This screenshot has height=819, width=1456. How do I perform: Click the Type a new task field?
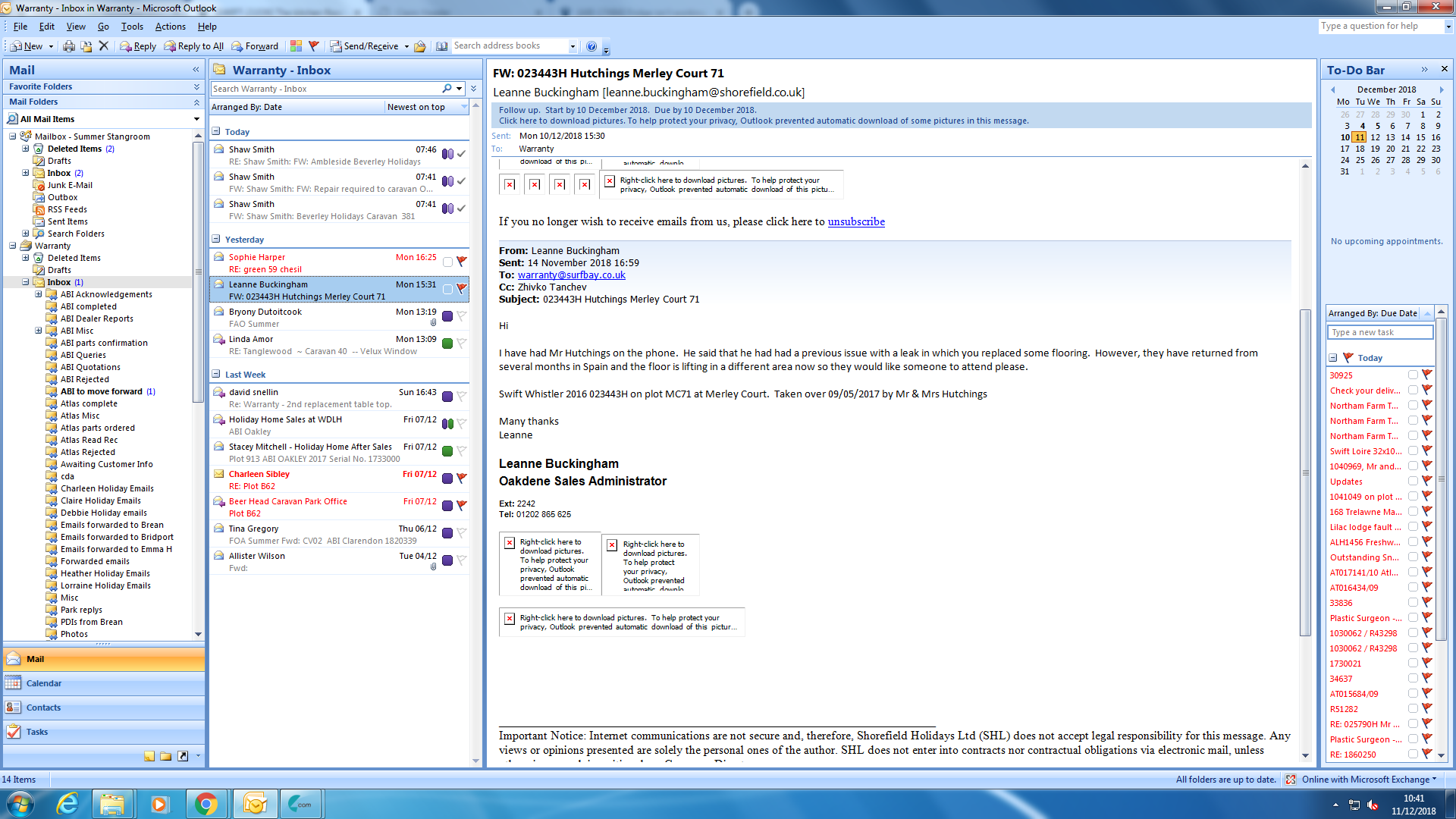1379,332
